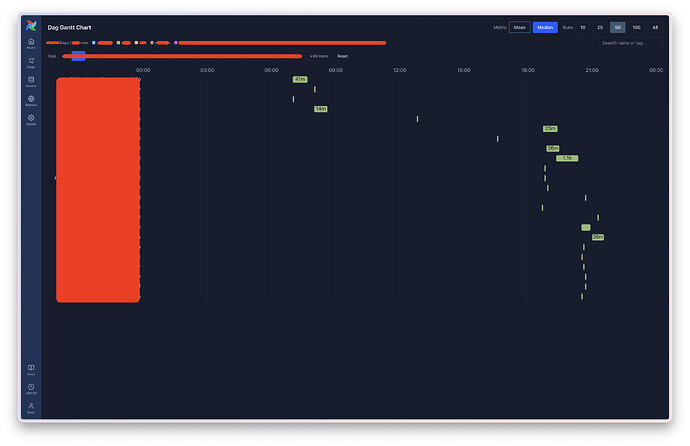Show All runs
This screenshot has width=690, height=446.
(x=655, y=27)
